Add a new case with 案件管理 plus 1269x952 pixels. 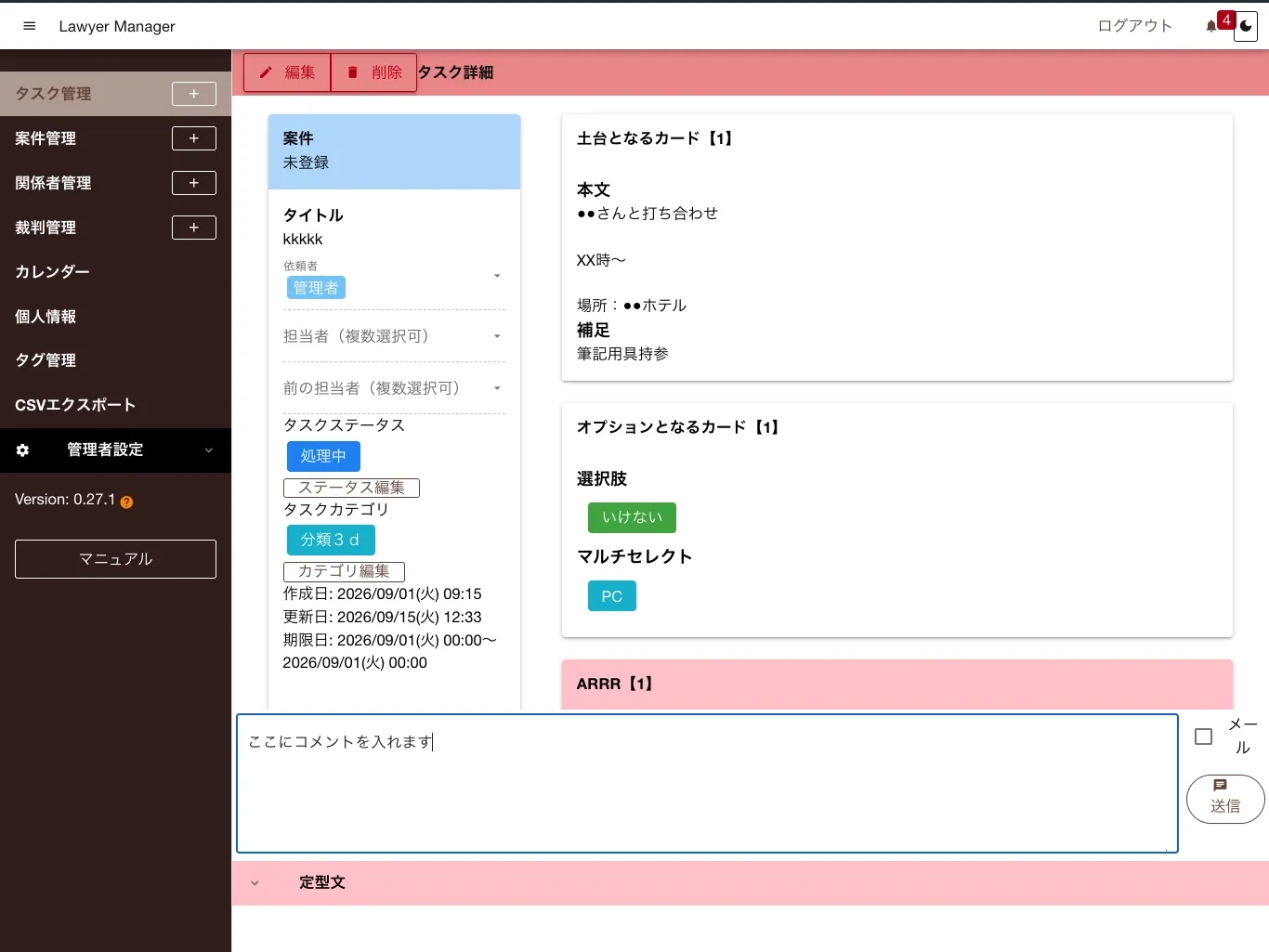coord(194,138)
